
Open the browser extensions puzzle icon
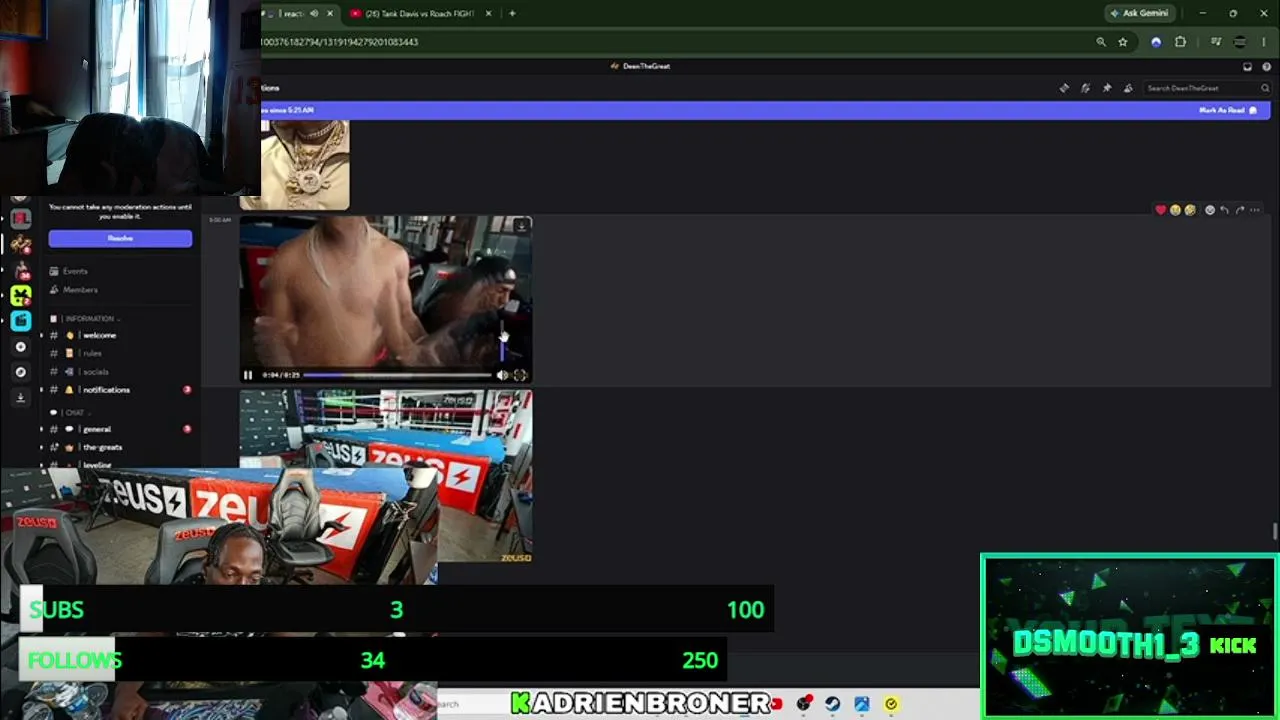(x=1180, y=42)
